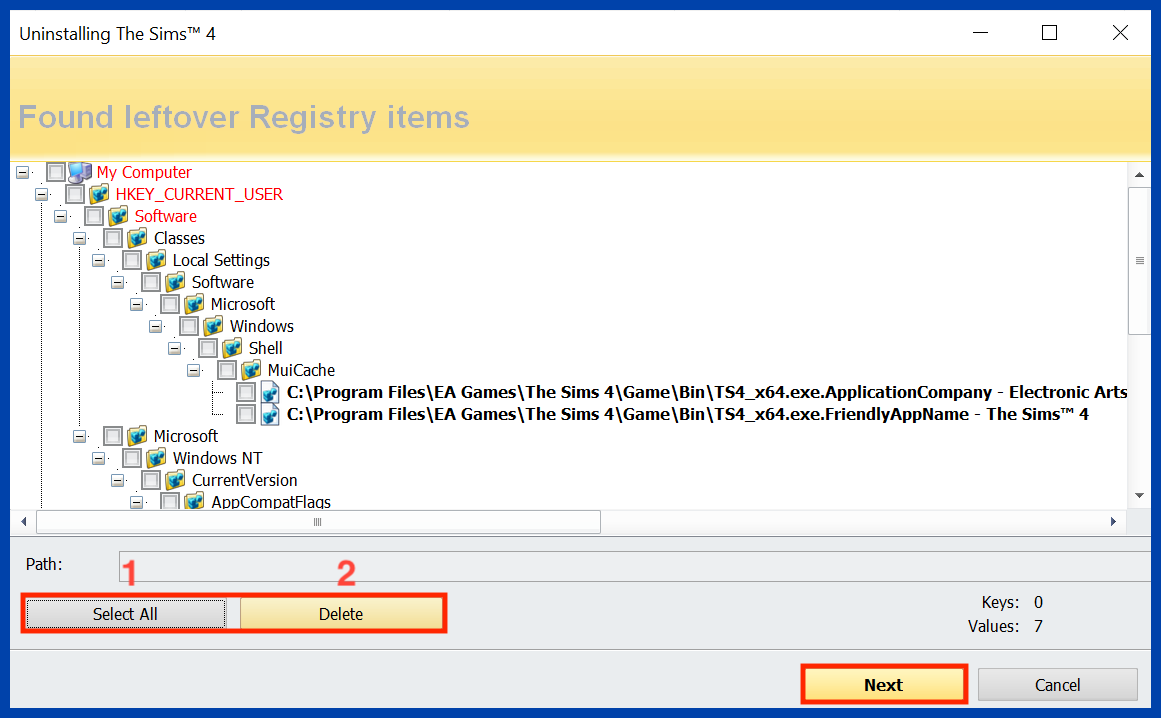1161x718 pixels.
Task: Collapse the HKEY_CURRENT_USER tree node
Action: click(x=41, y=194)
